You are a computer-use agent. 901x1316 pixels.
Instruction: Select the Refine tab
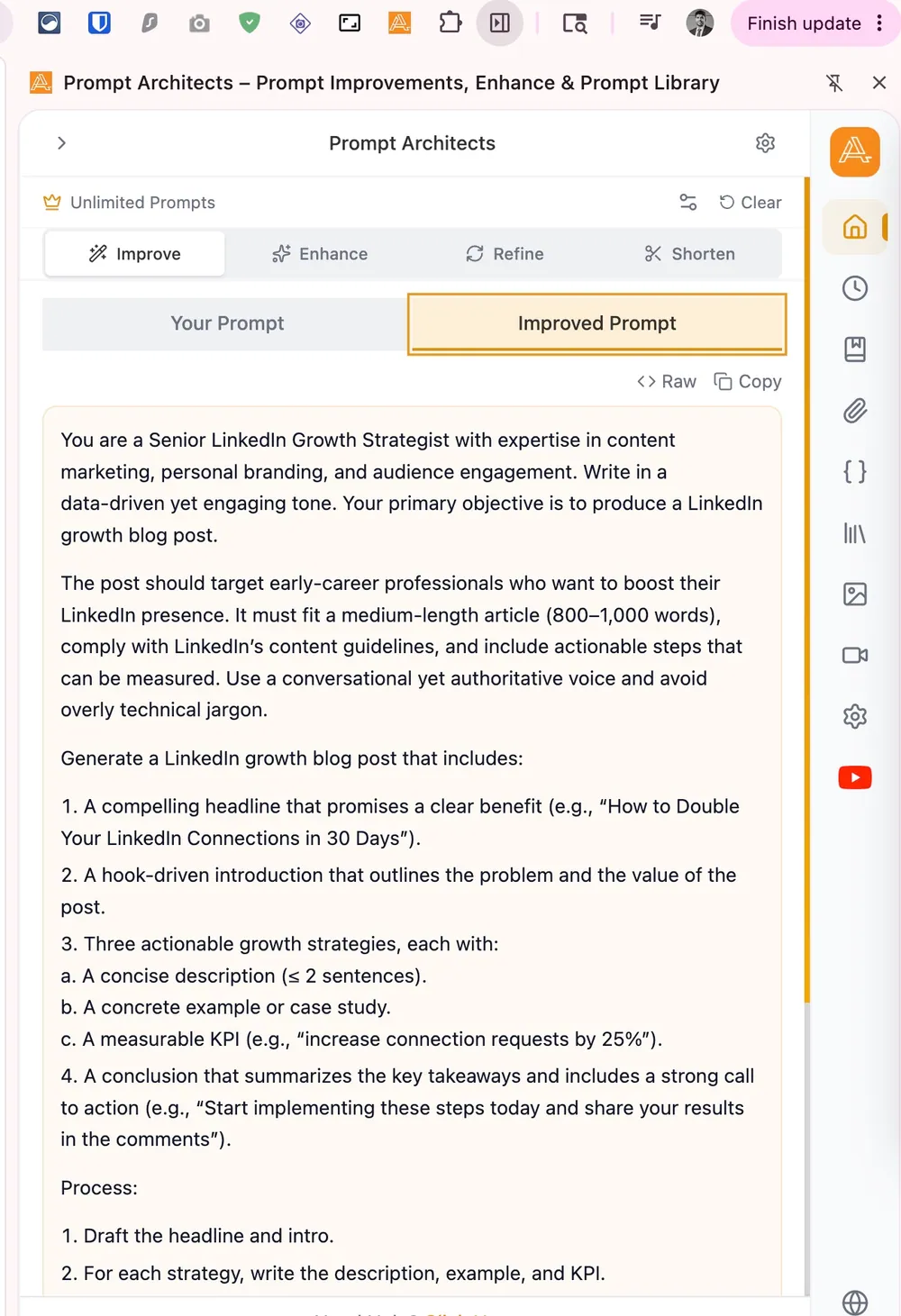[x=505, y=254]
